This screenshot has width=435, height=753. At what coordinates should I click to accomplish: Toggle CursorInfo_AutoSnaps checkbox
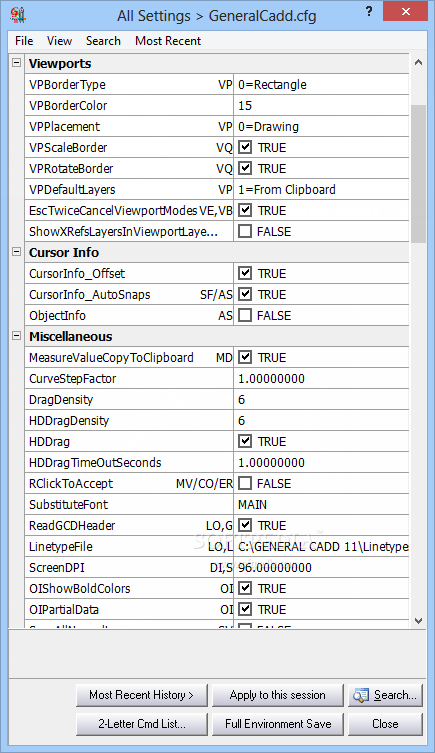click(x=245, y=294)
